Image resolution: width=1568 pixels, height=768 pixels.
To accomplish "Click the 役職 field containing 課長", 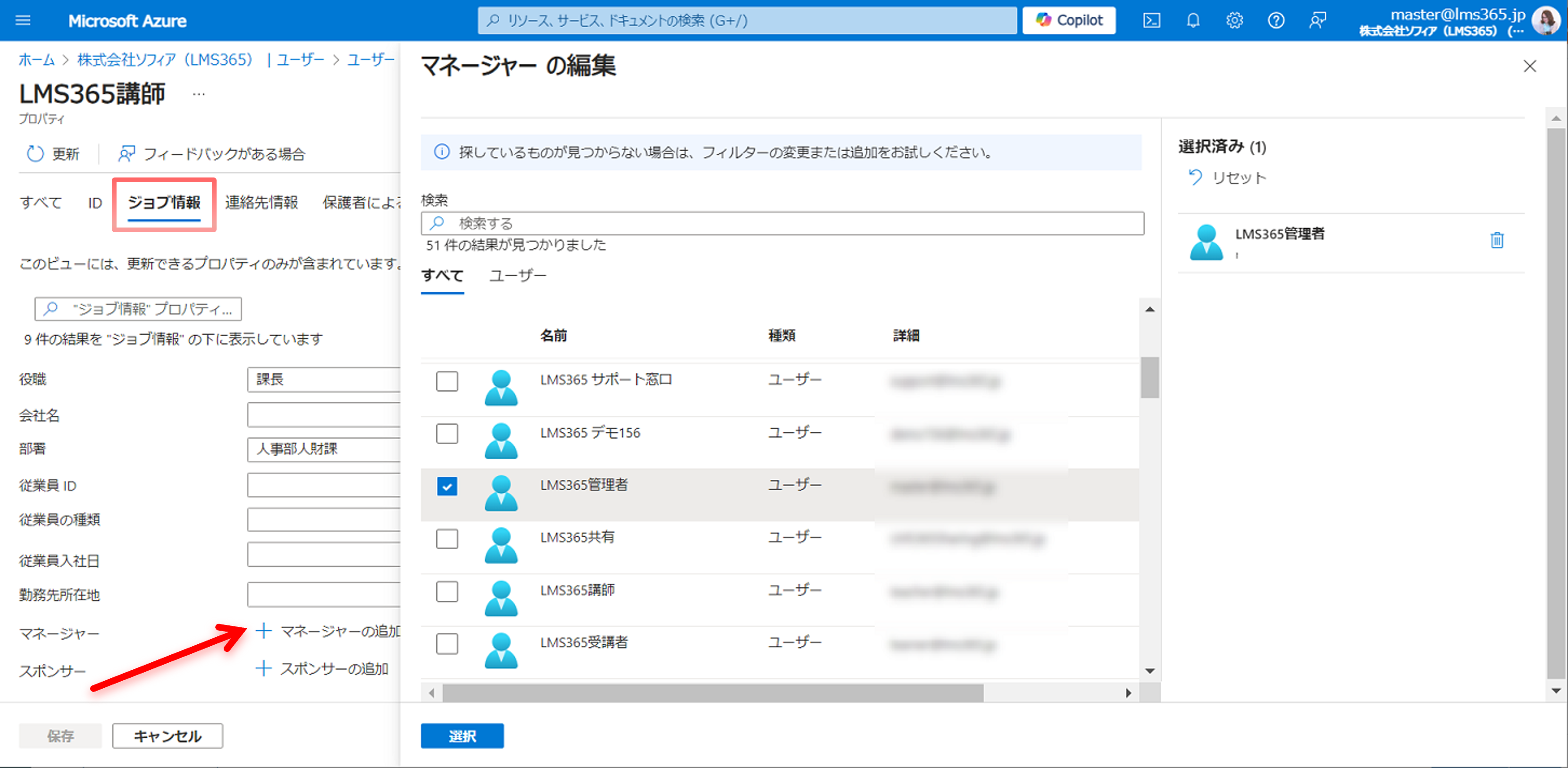I will [324, 380].
